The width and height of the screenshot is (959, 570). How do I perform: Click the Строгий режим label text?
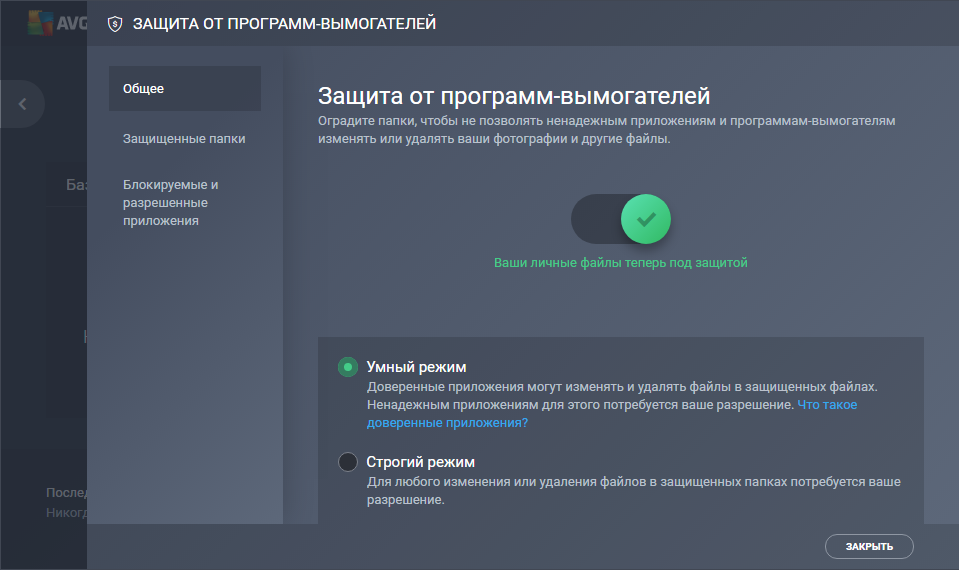pyautogui.click(x=421, y=462)
